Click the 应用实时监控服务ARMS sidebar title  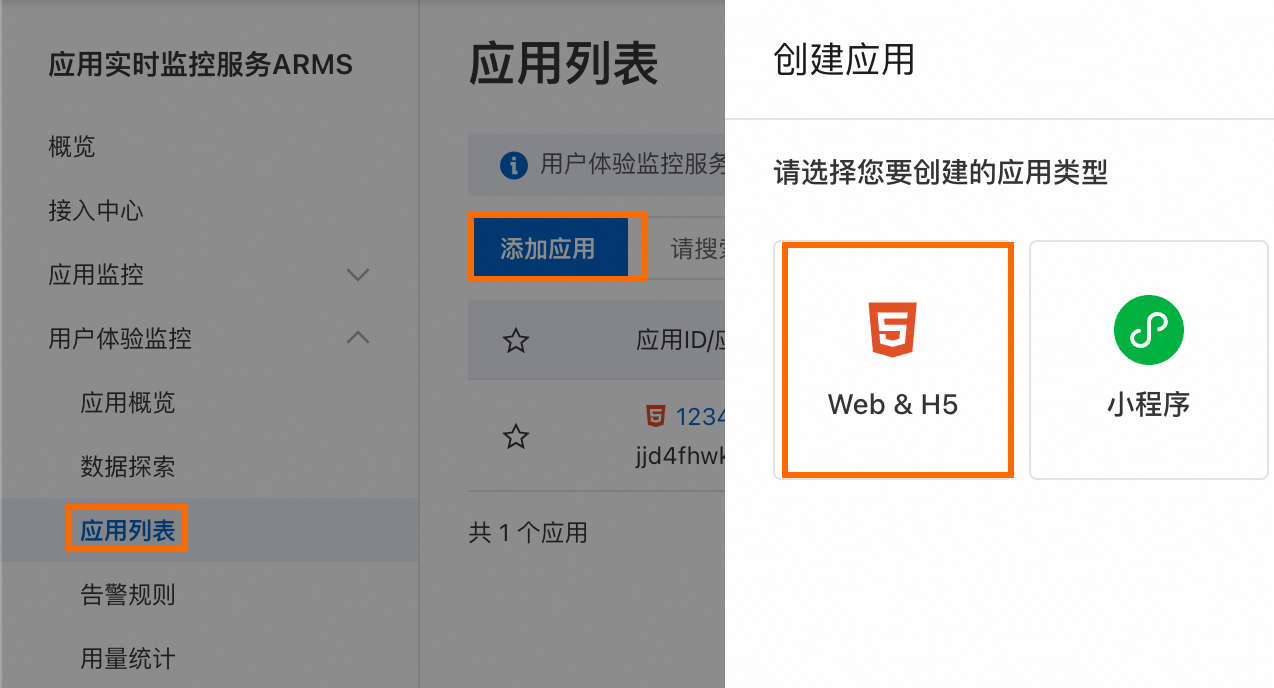(x=200, y=66)
